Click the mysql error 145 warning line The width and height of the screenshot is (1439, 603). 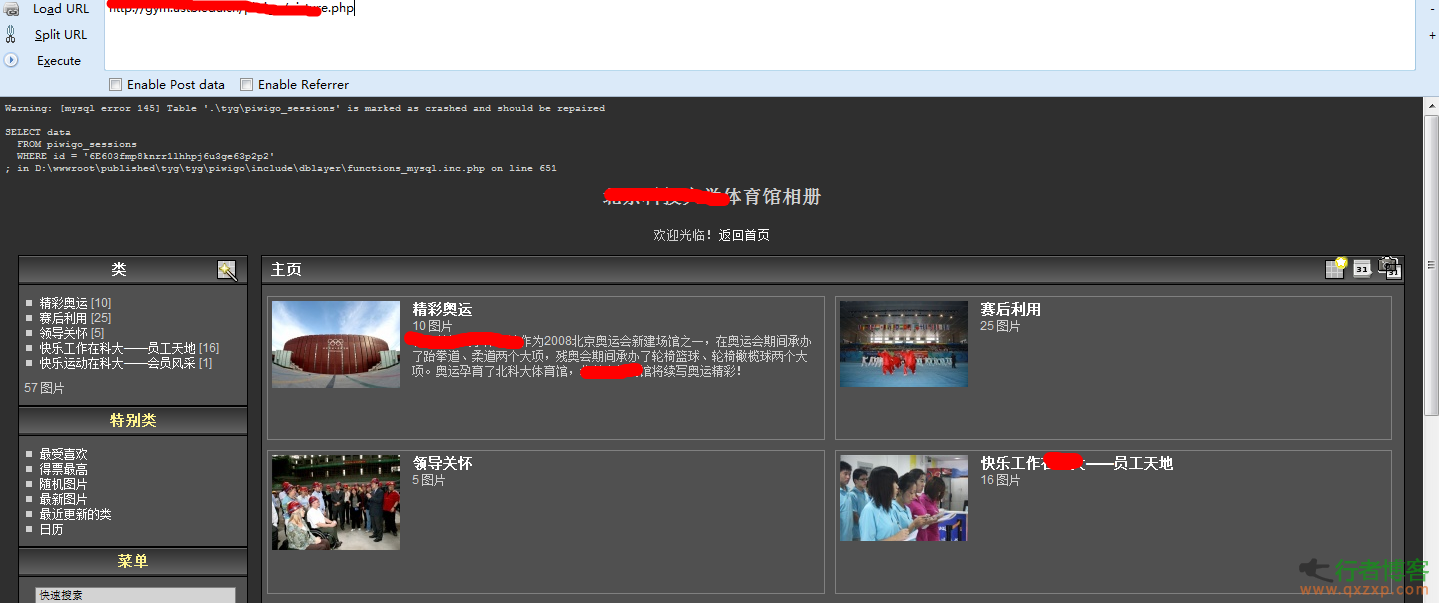tap(305, 108)
